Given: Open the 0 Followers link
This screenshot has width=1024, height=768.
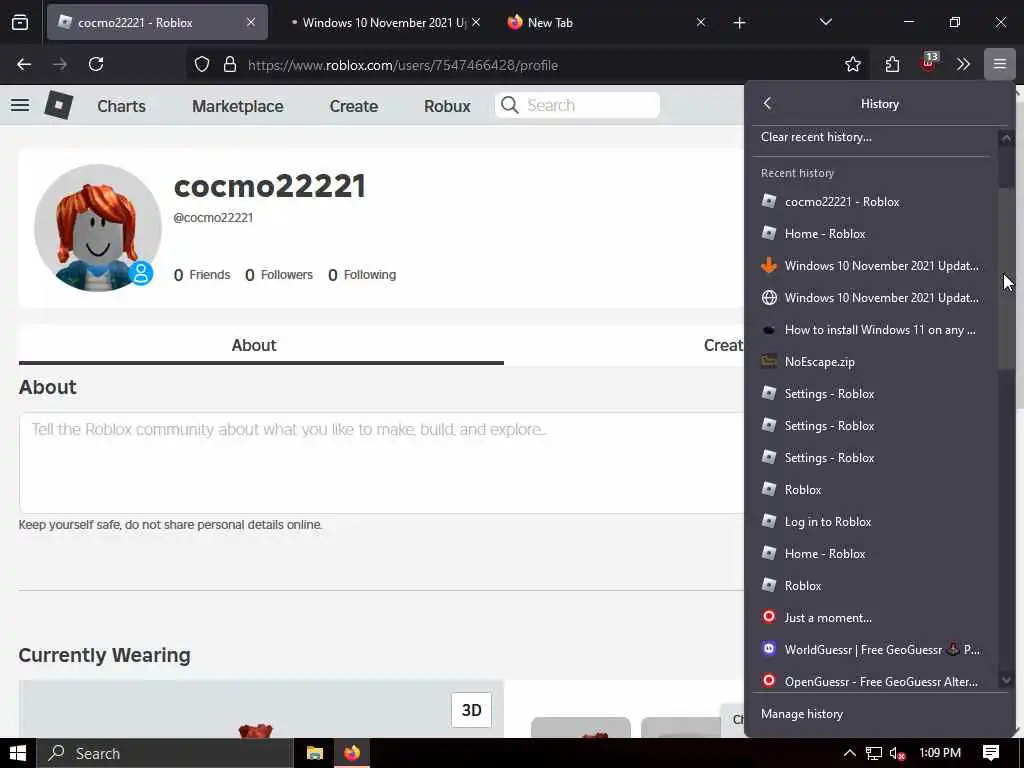Looking at the screenshot, I should pos(279,275).
